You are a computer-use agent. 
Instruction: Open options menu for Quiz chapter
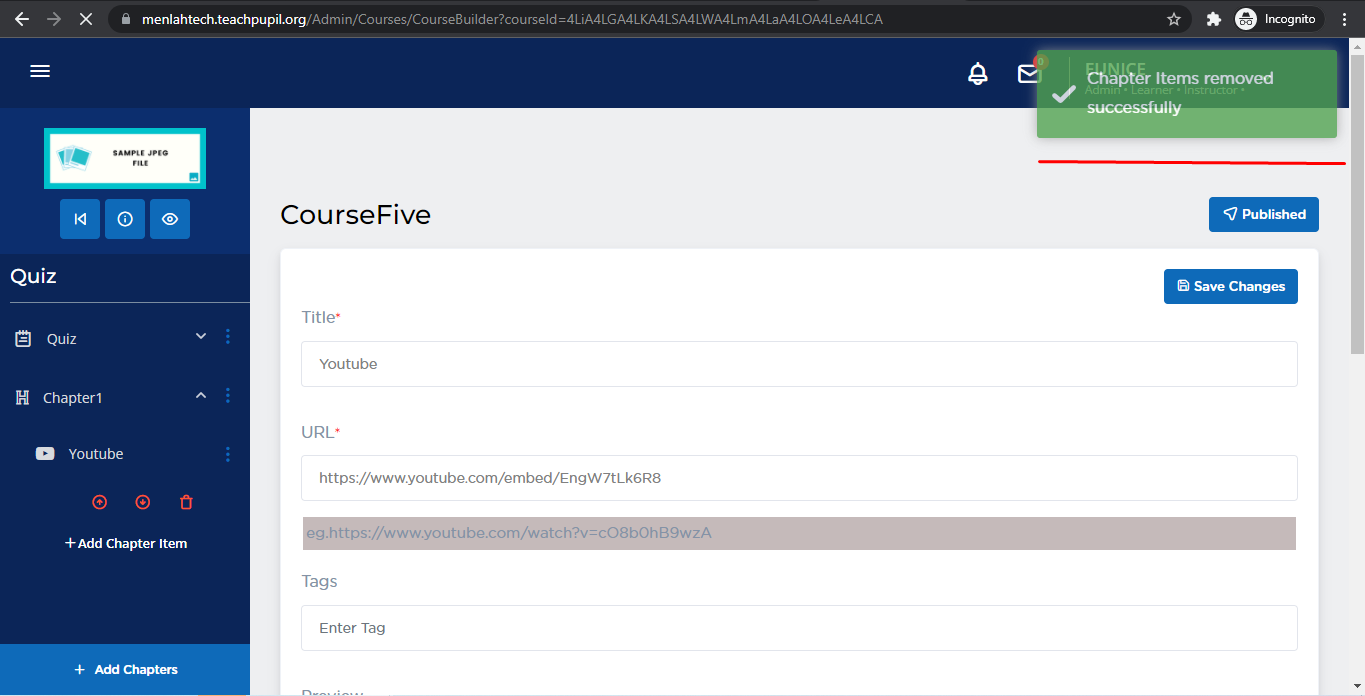point(228,337)
